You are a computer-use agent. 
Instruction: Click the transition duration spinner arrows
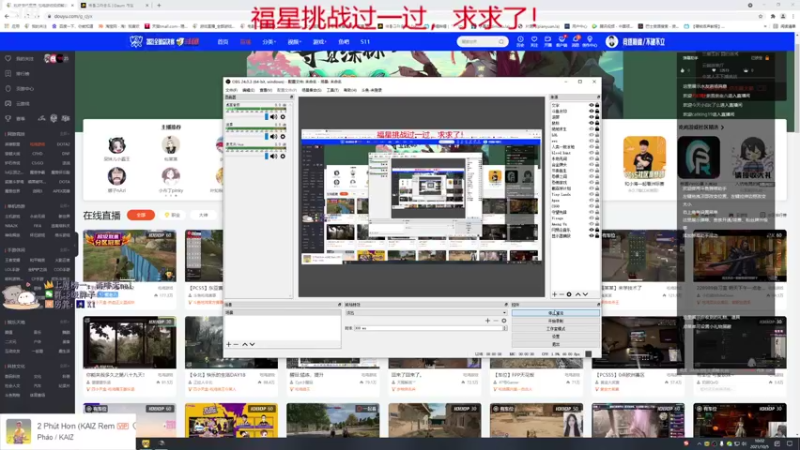click(505, 328)
